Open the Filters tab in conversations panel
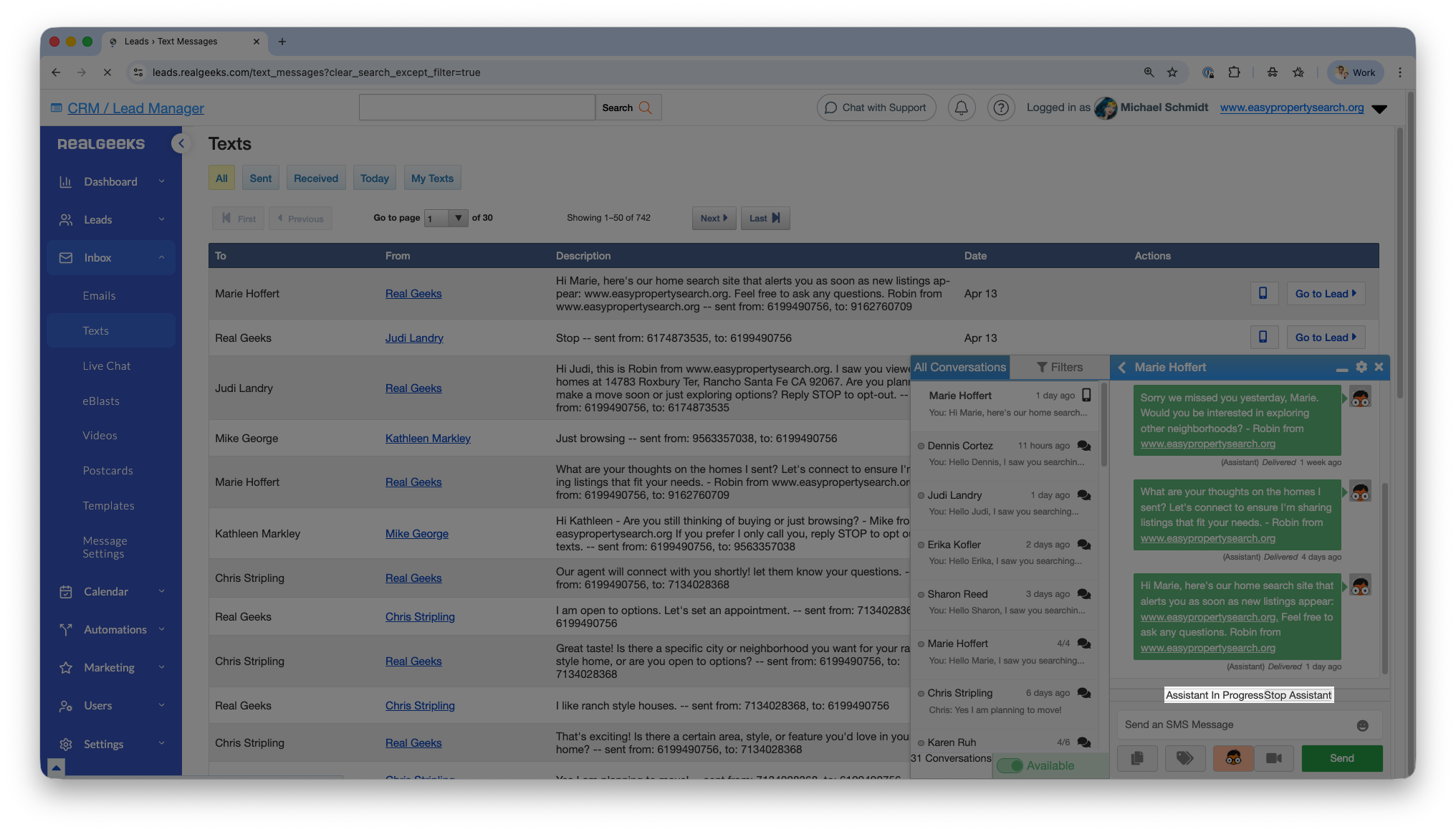Image resolution: width=1456 pixels, height=832 pixels. pos(1059,367)
